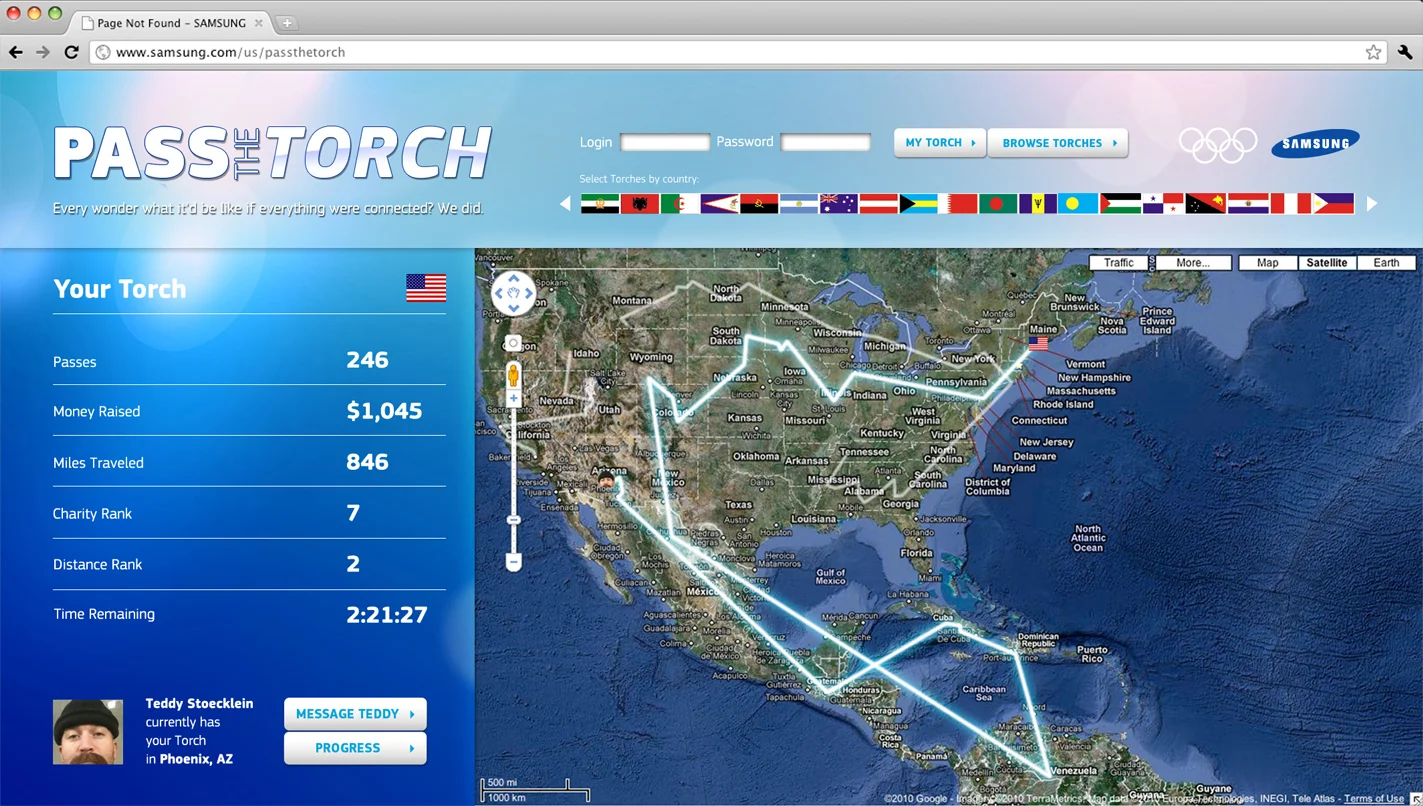Open the More... map options dropdown
This screenshot has height=806, width=1423.
[x=1192, y=263]
